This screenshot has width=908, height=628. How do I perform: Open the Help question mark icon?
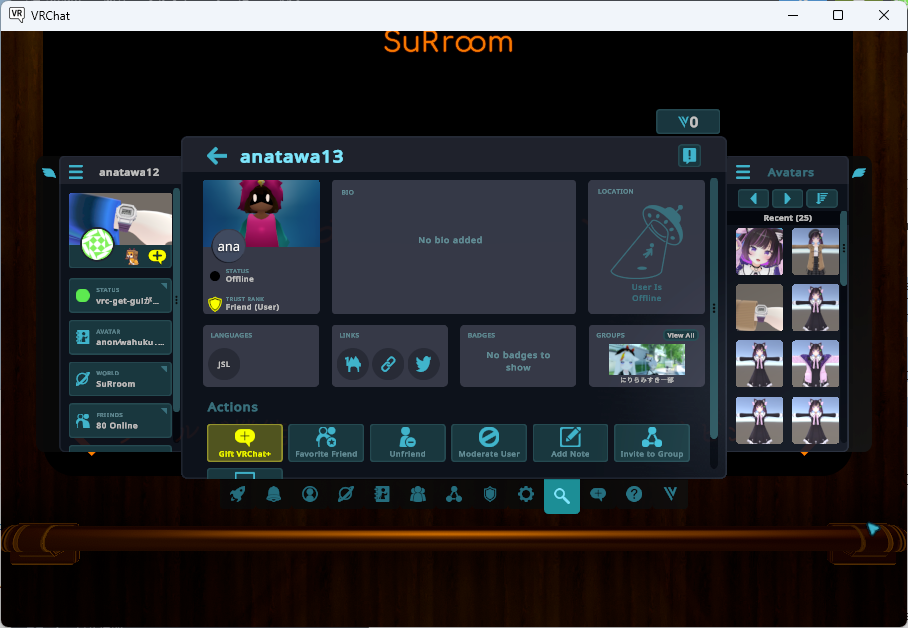[634, 494]
